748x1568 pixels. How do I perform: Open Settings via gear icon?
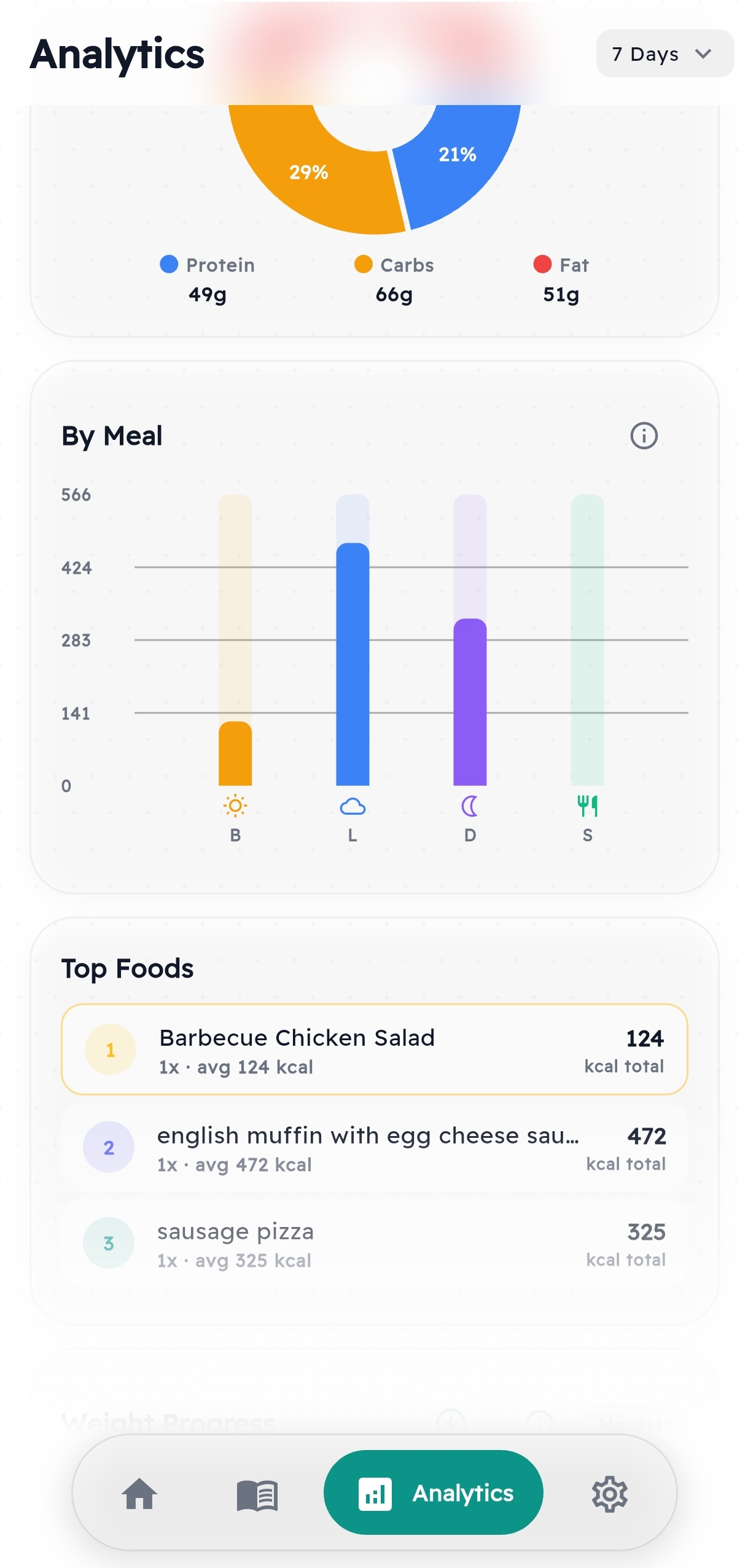point(609,1494)
